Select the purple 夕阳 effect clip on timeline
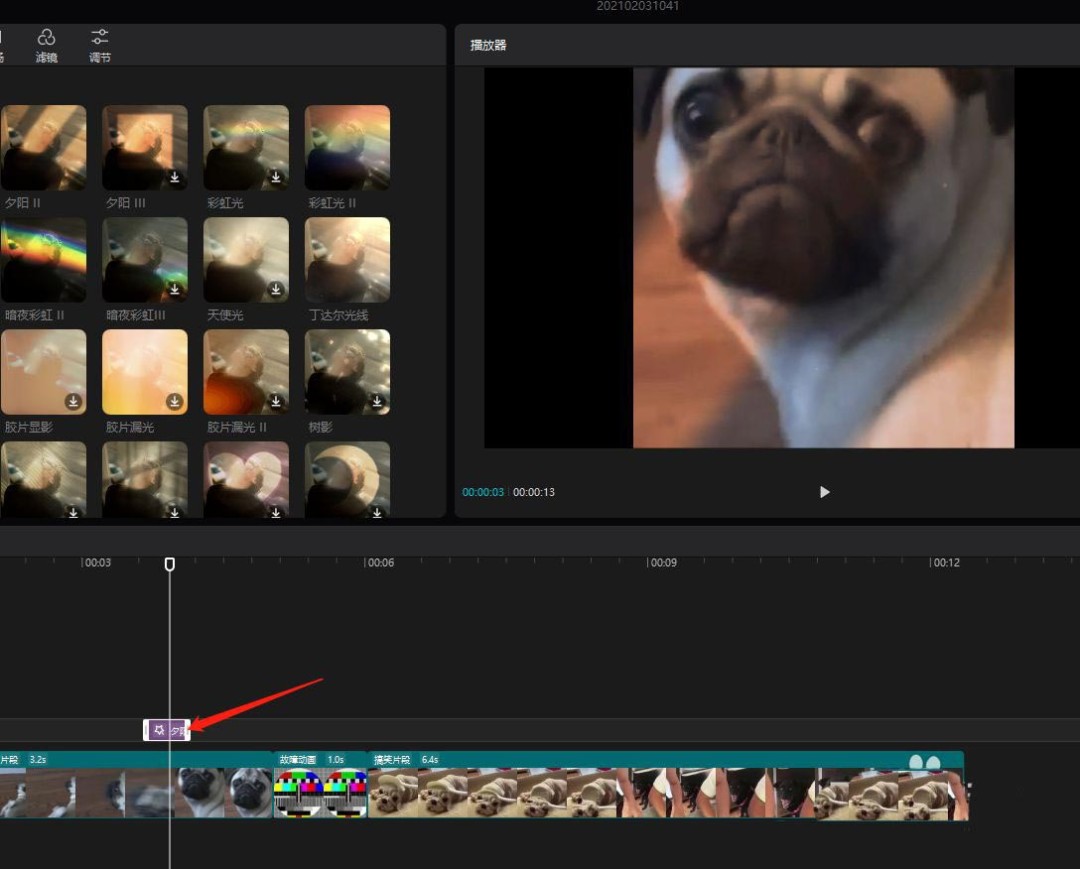The width and height of the screenshot is (1080, 869). pyautogui.click(x=167, y=731)
